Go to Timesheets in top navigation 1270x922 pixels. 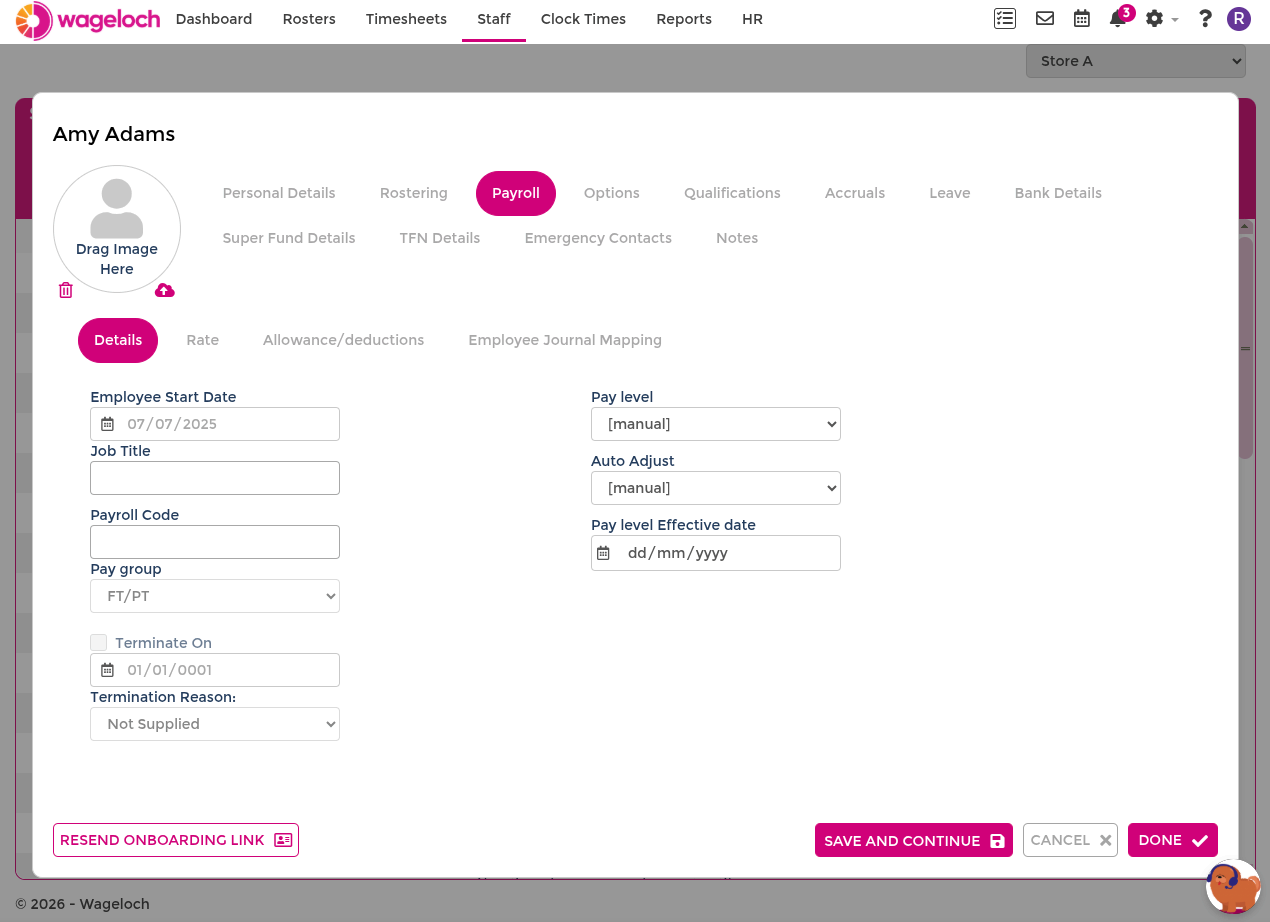pos(406,19)
